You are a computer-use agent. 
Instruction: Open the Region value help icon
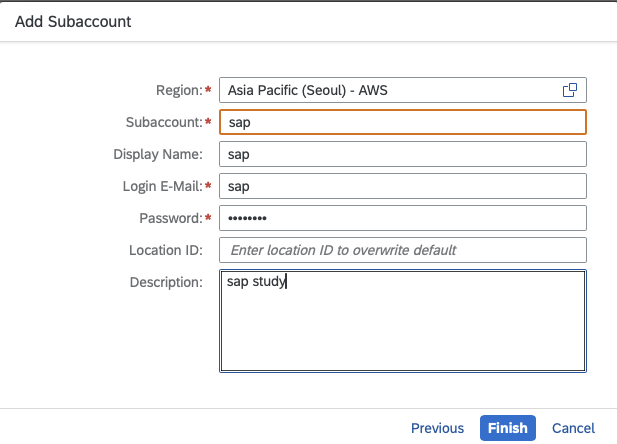pyautogui.click(x=570, y=90)
